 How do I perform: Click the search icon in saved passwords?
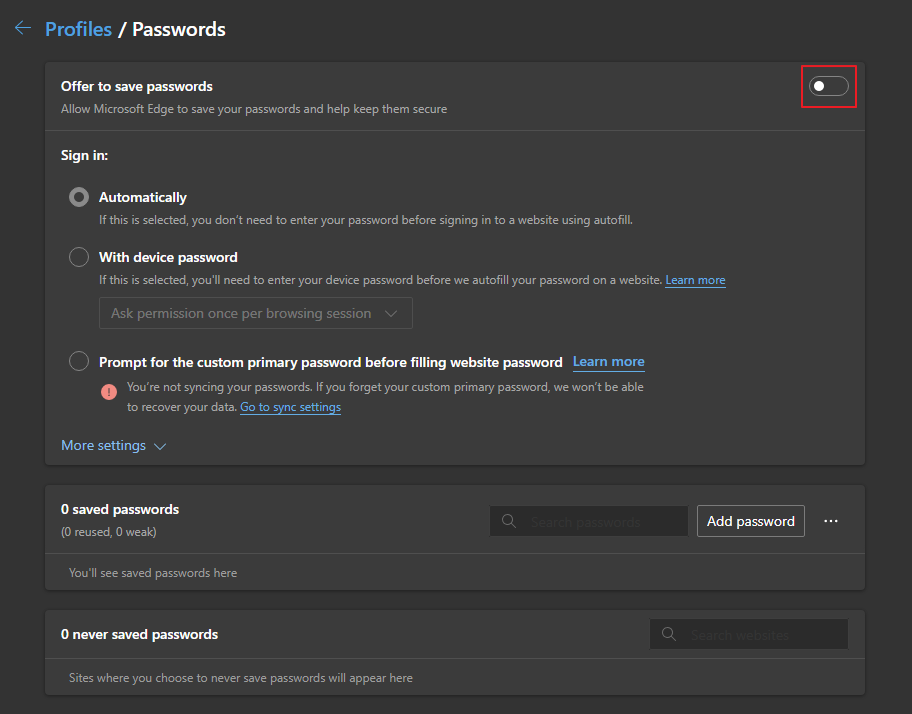click(509, 521)
